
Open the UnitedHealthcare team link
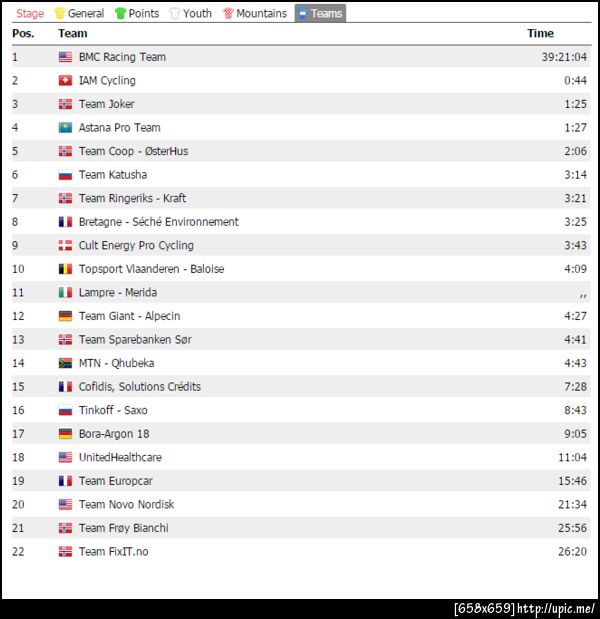[x=120, y=457]
